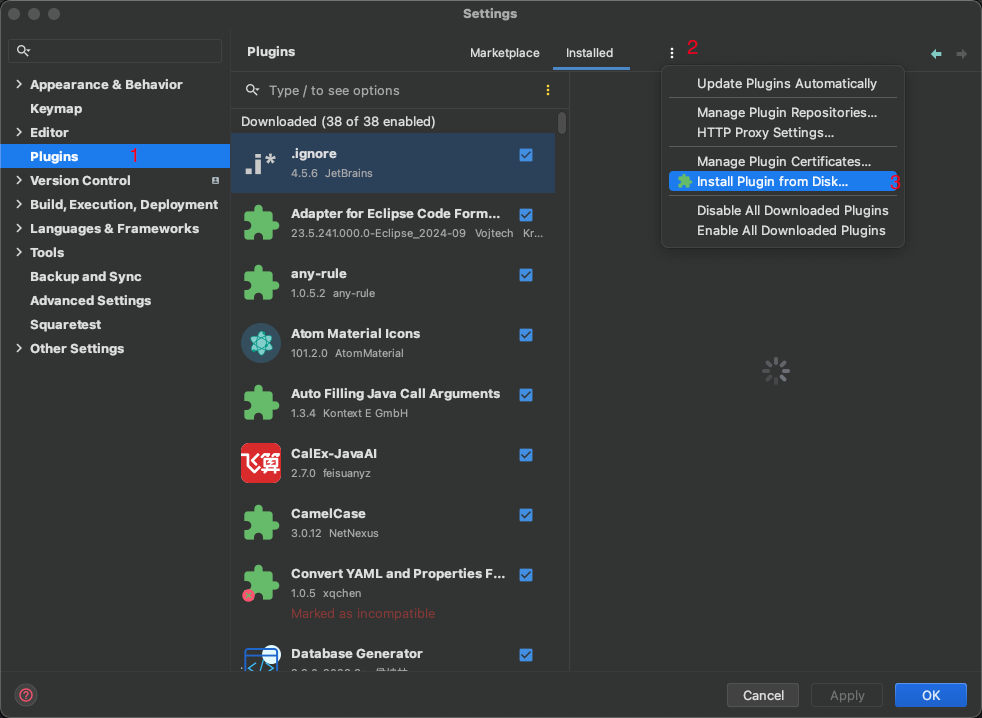982x718 pixels.
Task: Select the CalEx-JavaAI red plugin icon
Action: click(261, 463)
